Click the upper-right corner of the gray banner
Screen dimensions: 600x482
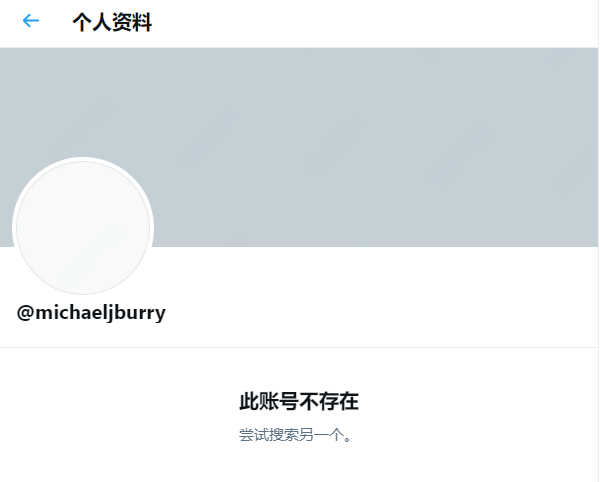pos(582,61)
